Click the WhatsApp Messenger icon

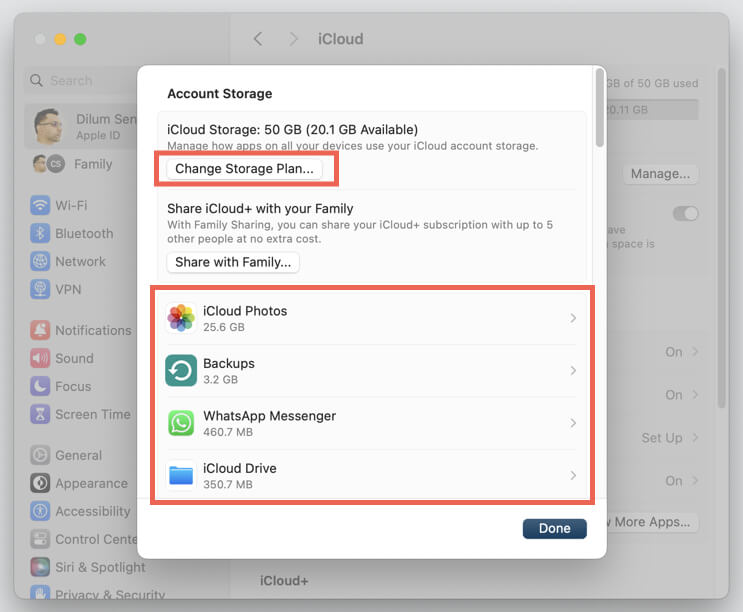click(181, 423)
